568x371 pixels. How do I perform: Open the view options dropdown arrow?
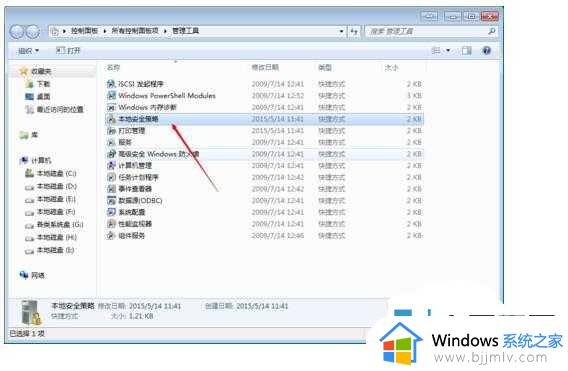tap(448, 51)
